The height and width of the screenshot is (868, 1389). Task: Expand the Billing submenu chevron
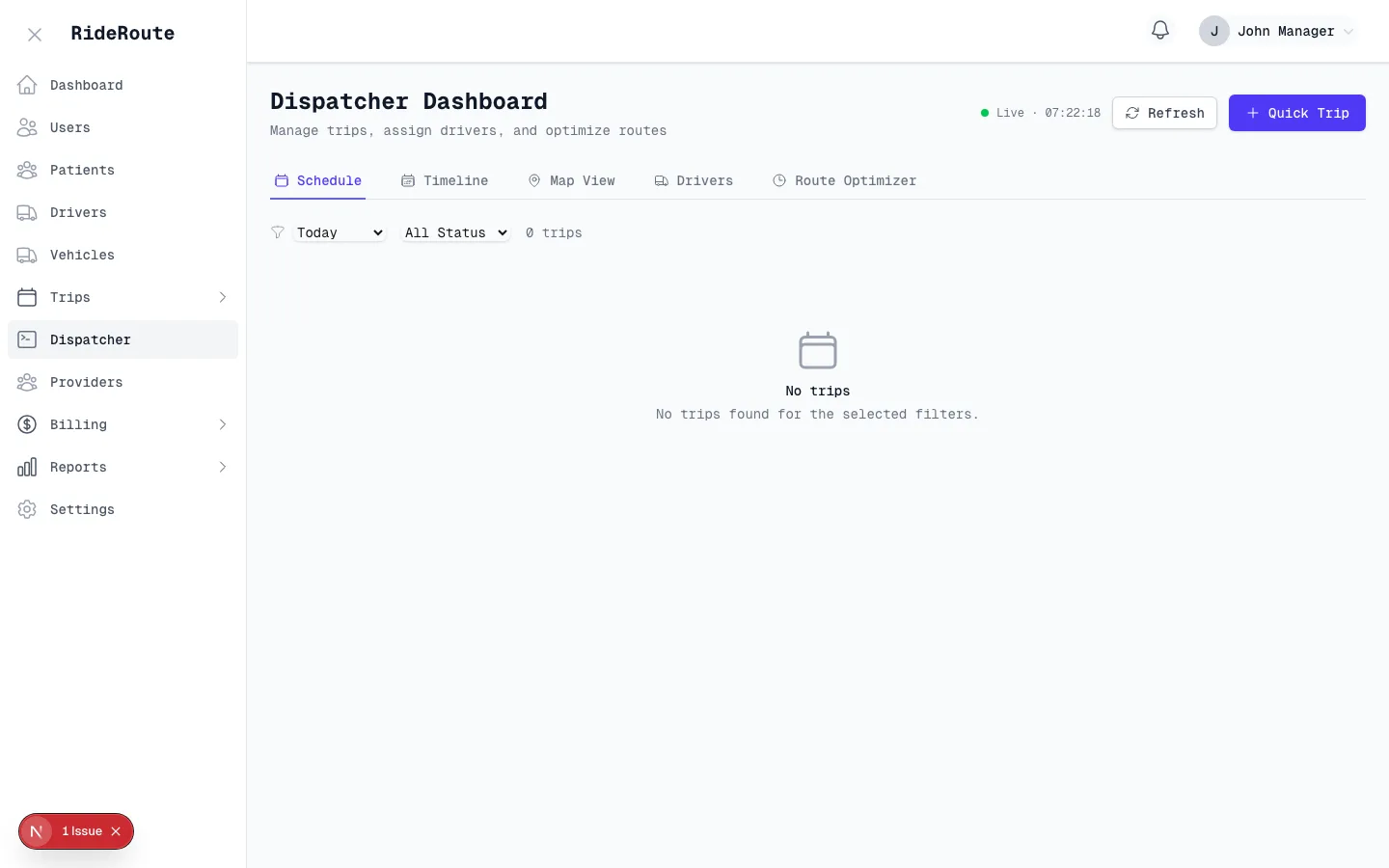click(223, 424)
